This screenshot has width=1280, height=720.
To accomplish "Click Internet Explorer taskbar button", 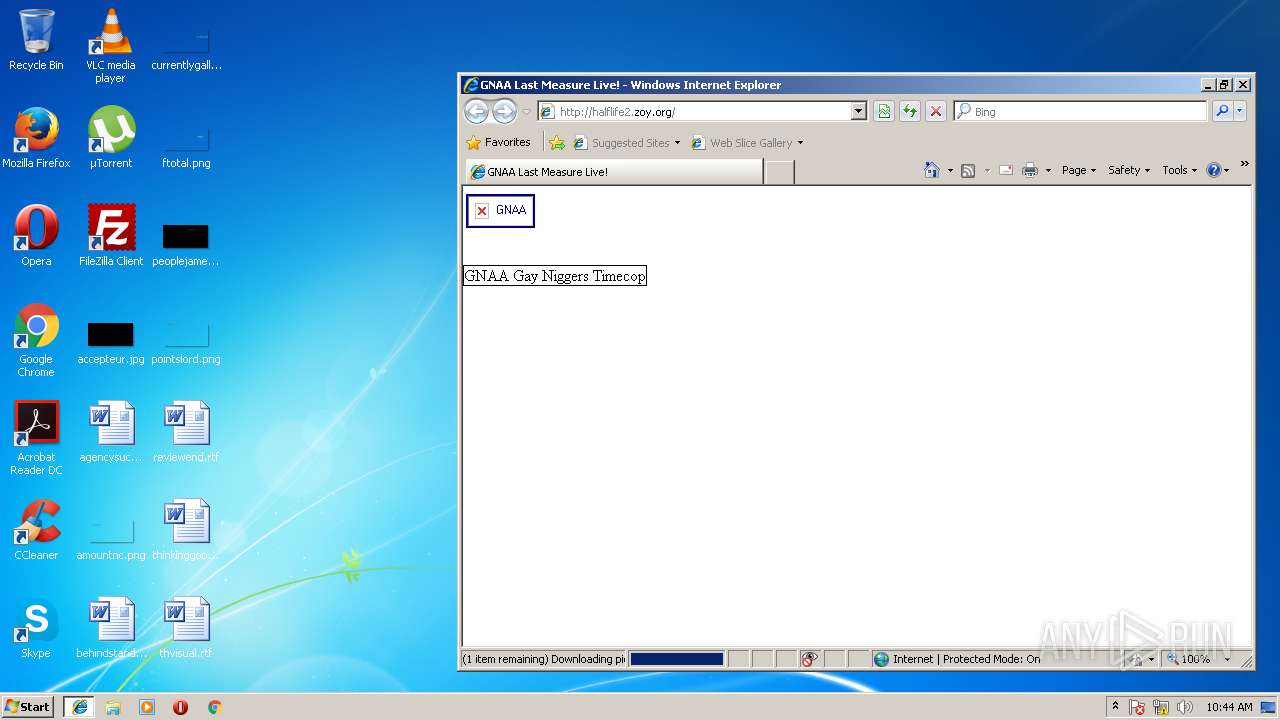I will pos(79,707).
